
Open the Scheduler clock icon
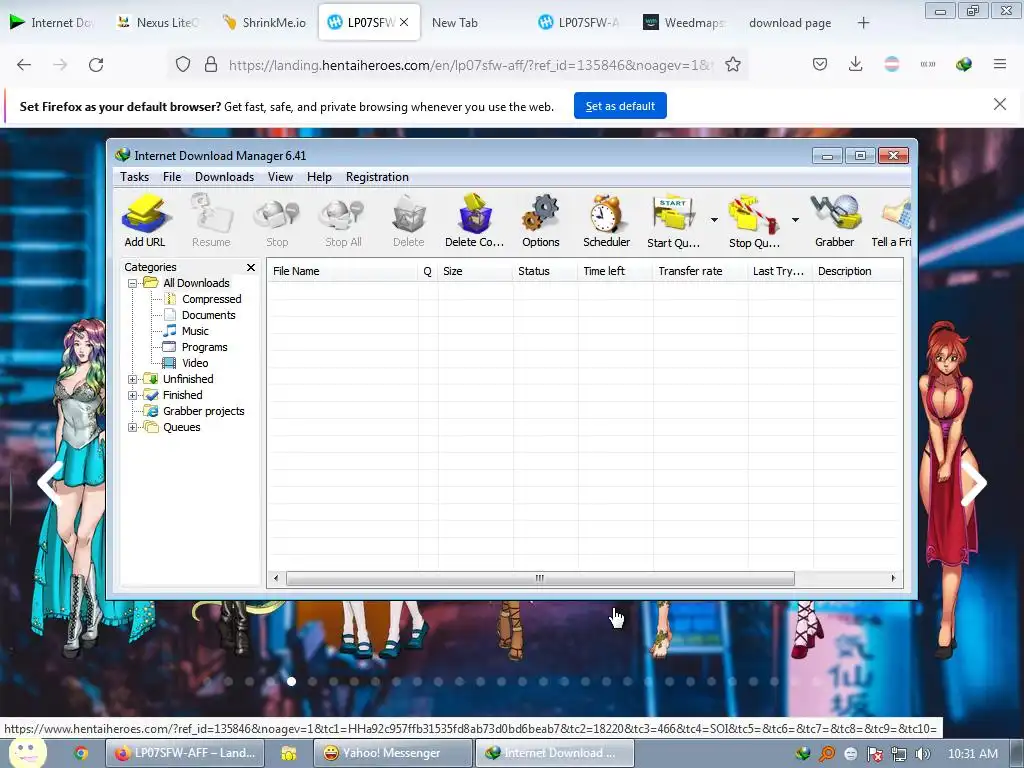(x=607, y=221)
